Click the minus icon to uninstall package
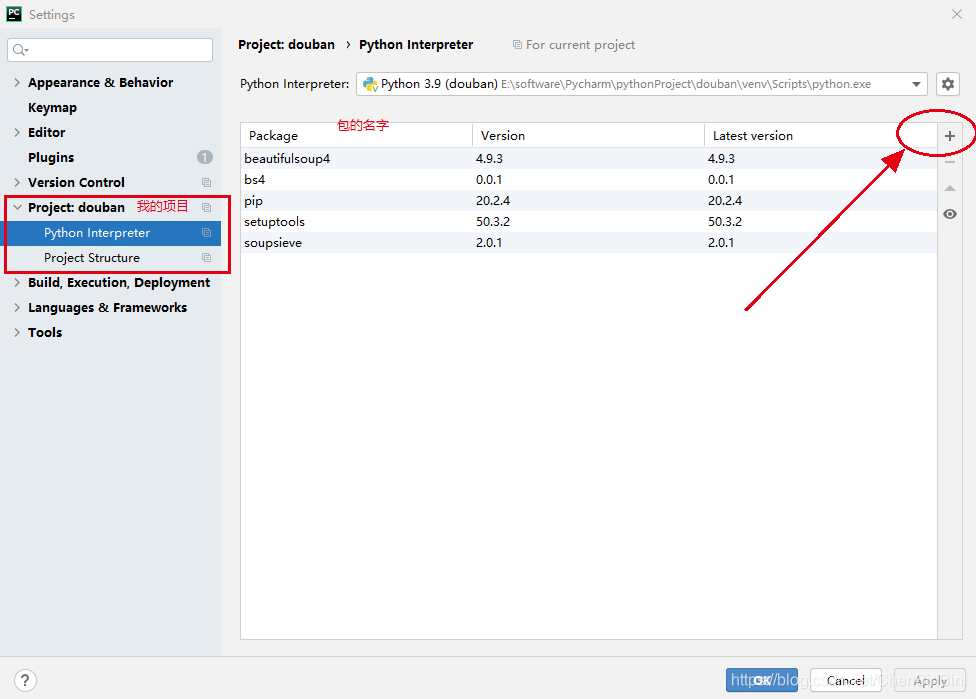 coord(949,162)
